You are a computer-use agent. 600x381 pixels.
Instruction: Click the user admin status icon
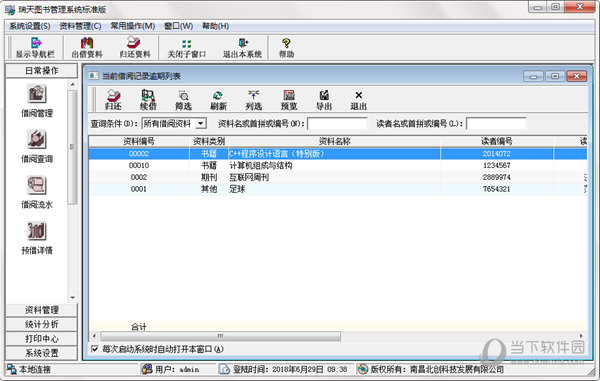[x=147, y=369]
